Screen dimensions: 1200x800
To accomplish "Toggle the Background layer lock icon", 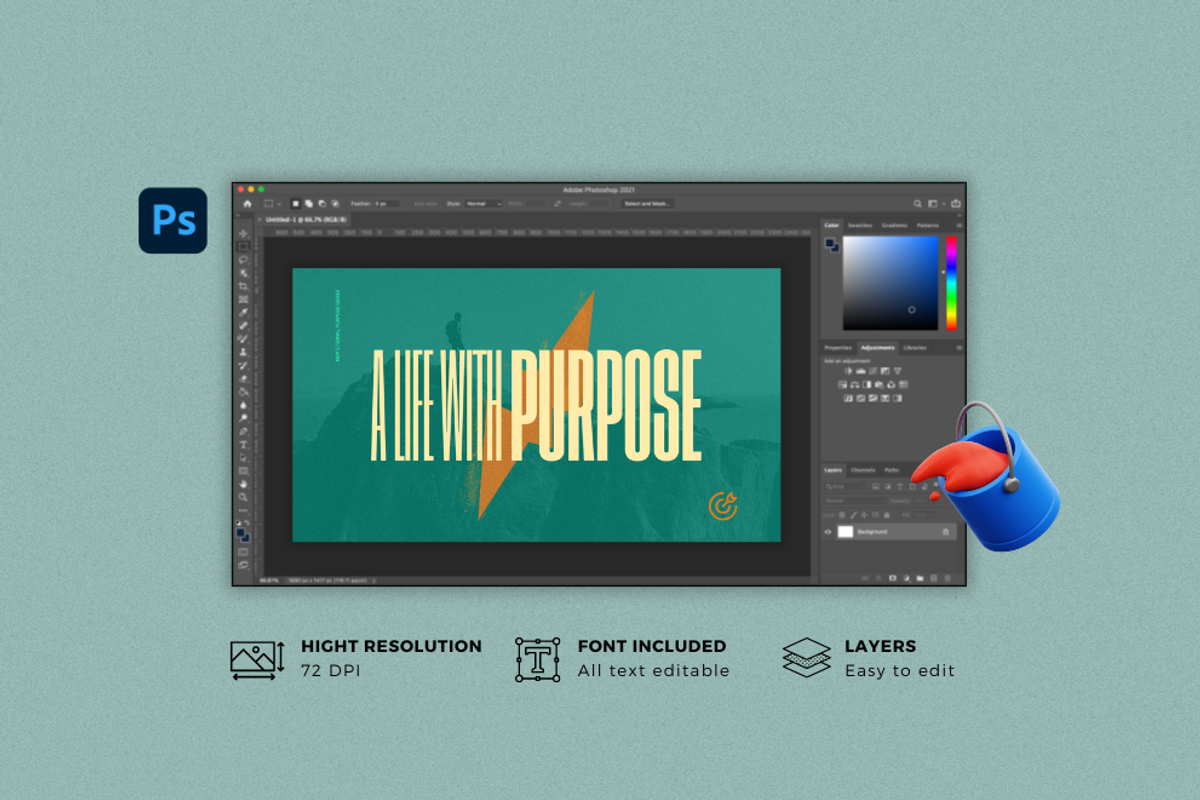I will [946, 532].
